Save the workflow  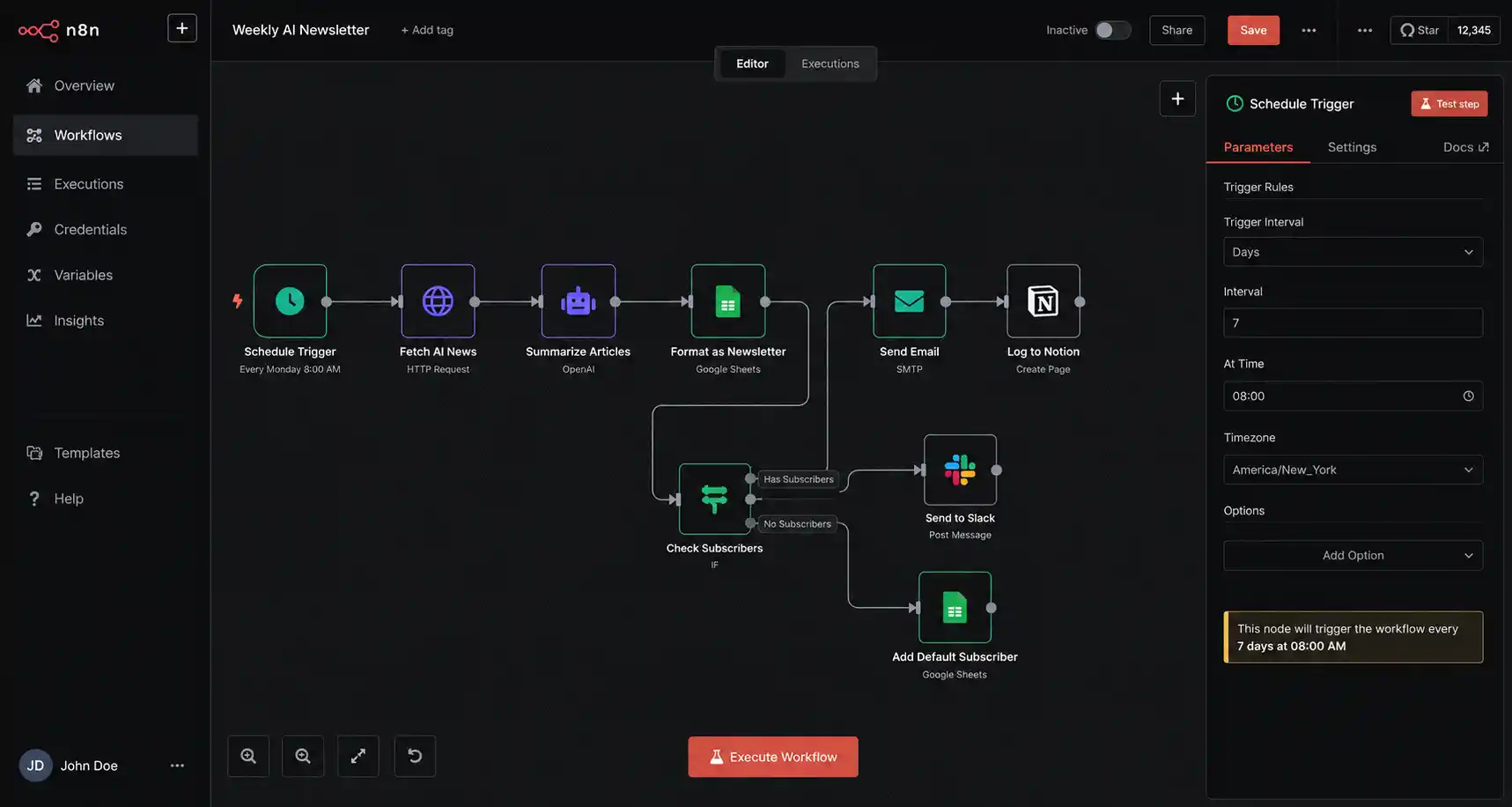pyautogui.click(x=1253, y=30)
